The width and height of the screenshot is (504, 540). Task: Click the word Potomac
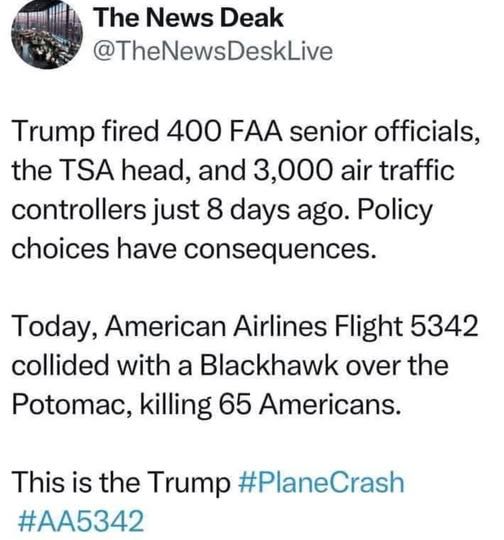click(x=69, y=404)
